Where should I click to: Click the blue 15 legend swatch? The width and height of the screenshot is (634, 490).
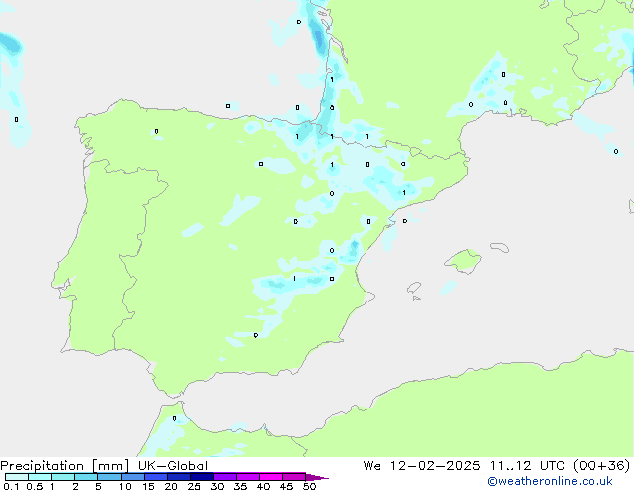pos(156,477)
